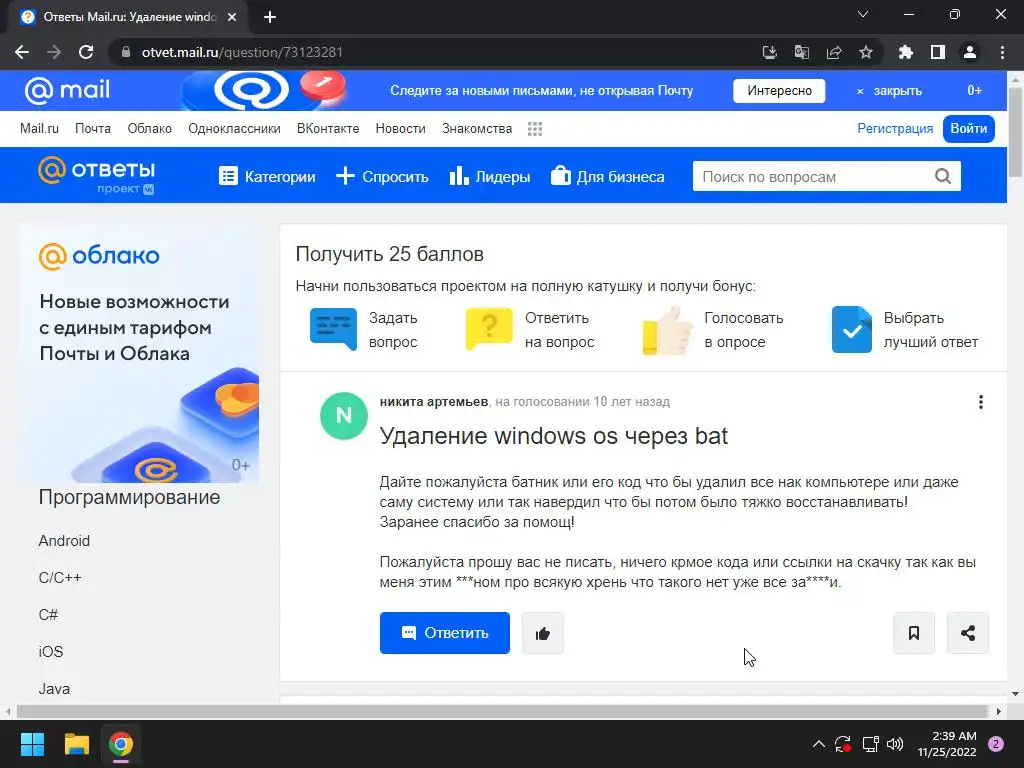Image resolution: width=1024 pixels, height=768 pixels.
Task: Click the Задать вопрос bonus item
Action: coord(364,330)
